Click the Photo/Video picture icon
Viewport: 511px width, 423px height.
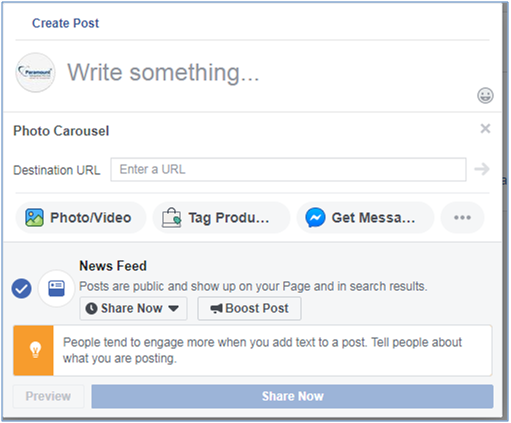point(34,218)
